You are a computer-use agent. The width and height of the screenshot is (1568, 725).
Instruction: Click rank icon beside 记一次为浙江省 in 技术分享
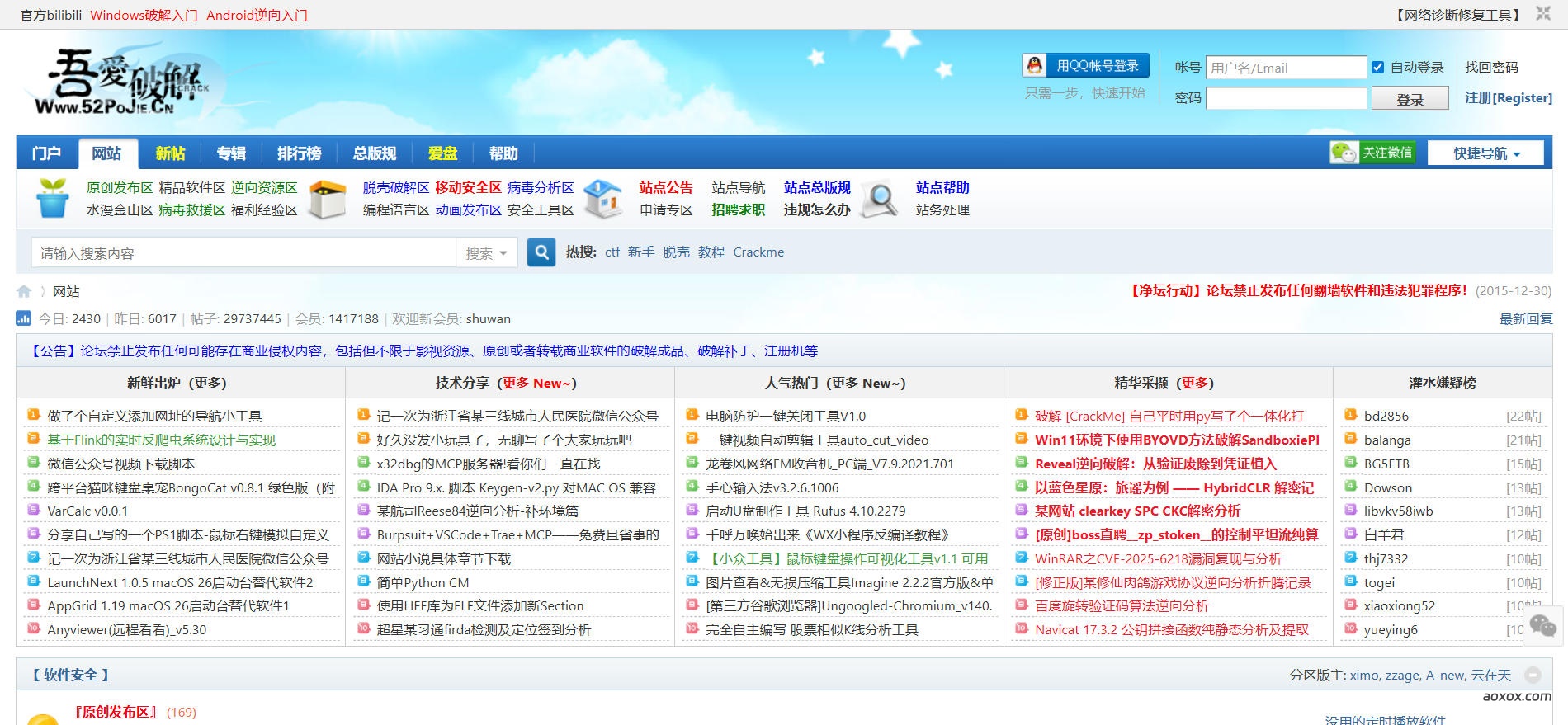click(363, 415)
